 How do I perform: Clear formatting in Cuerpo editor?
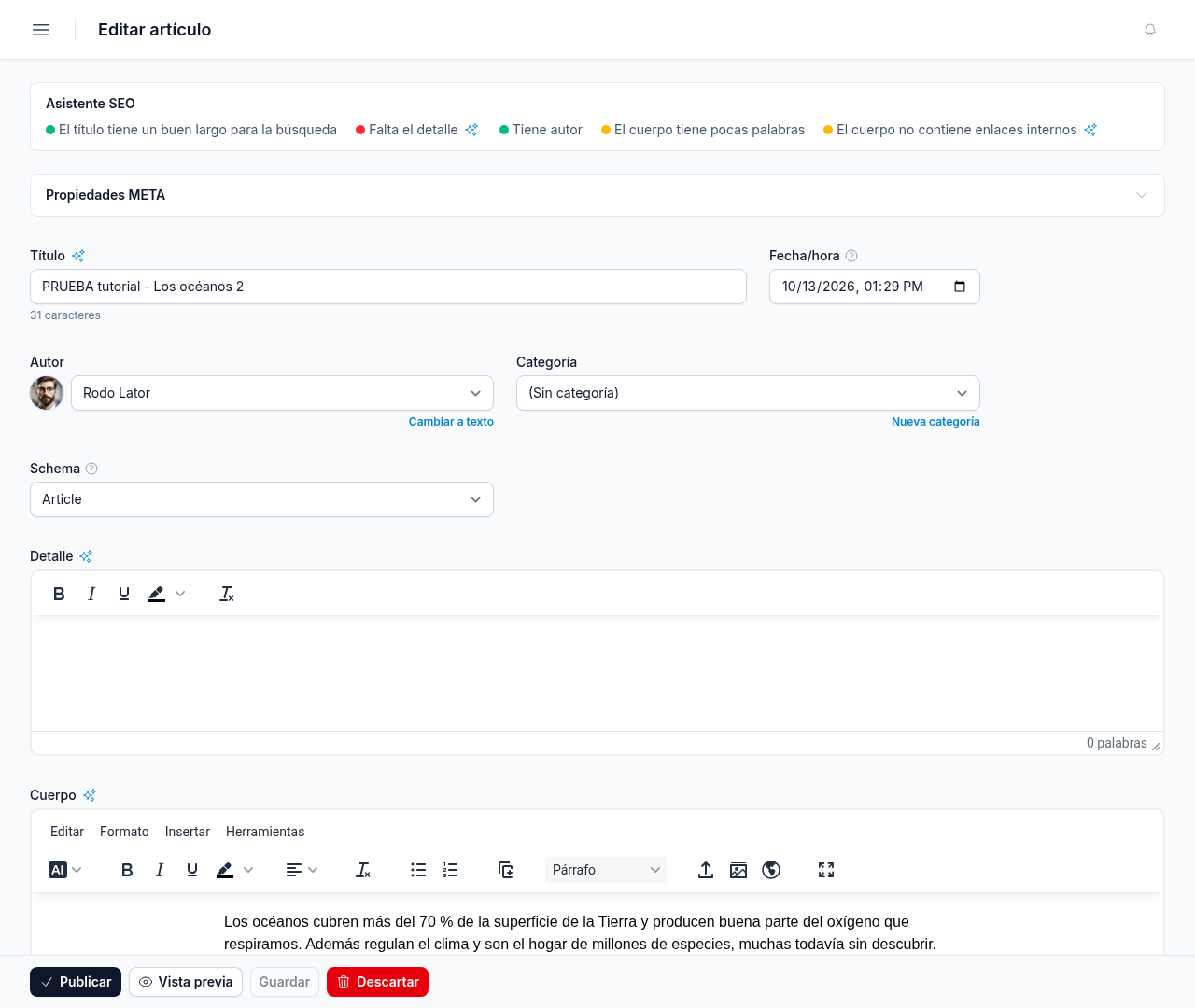click(363, 870)
